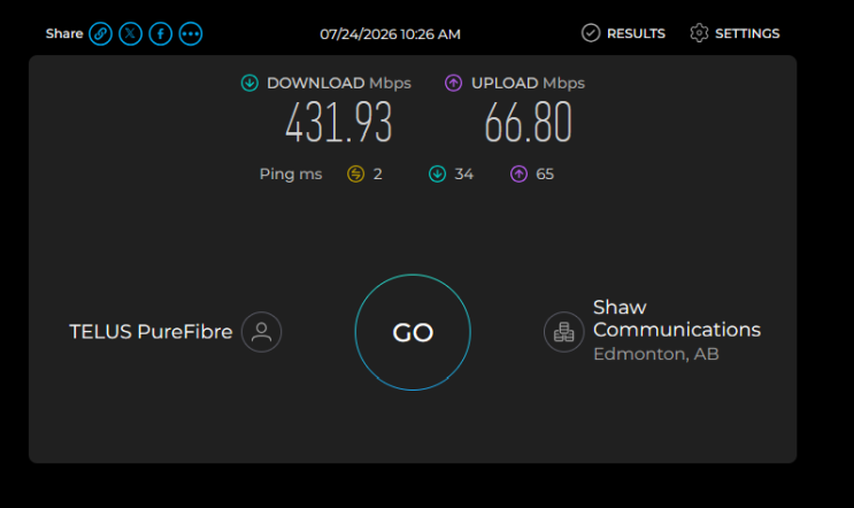Click the teal download ping icon
854x508 pixels.
[437, 174]
